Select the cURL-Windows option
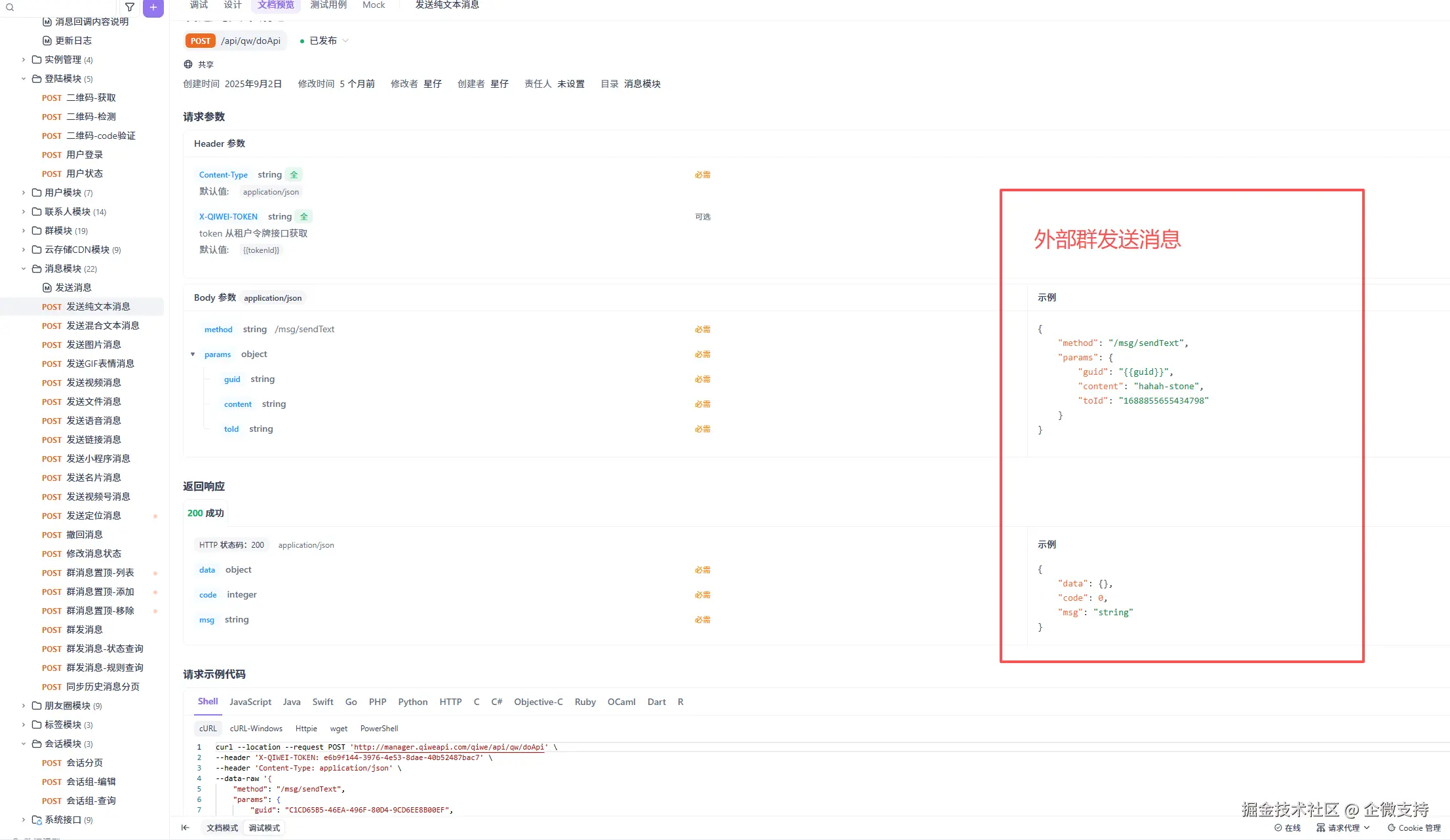Screen dimensions: 1450x840 tap(256, 729)
